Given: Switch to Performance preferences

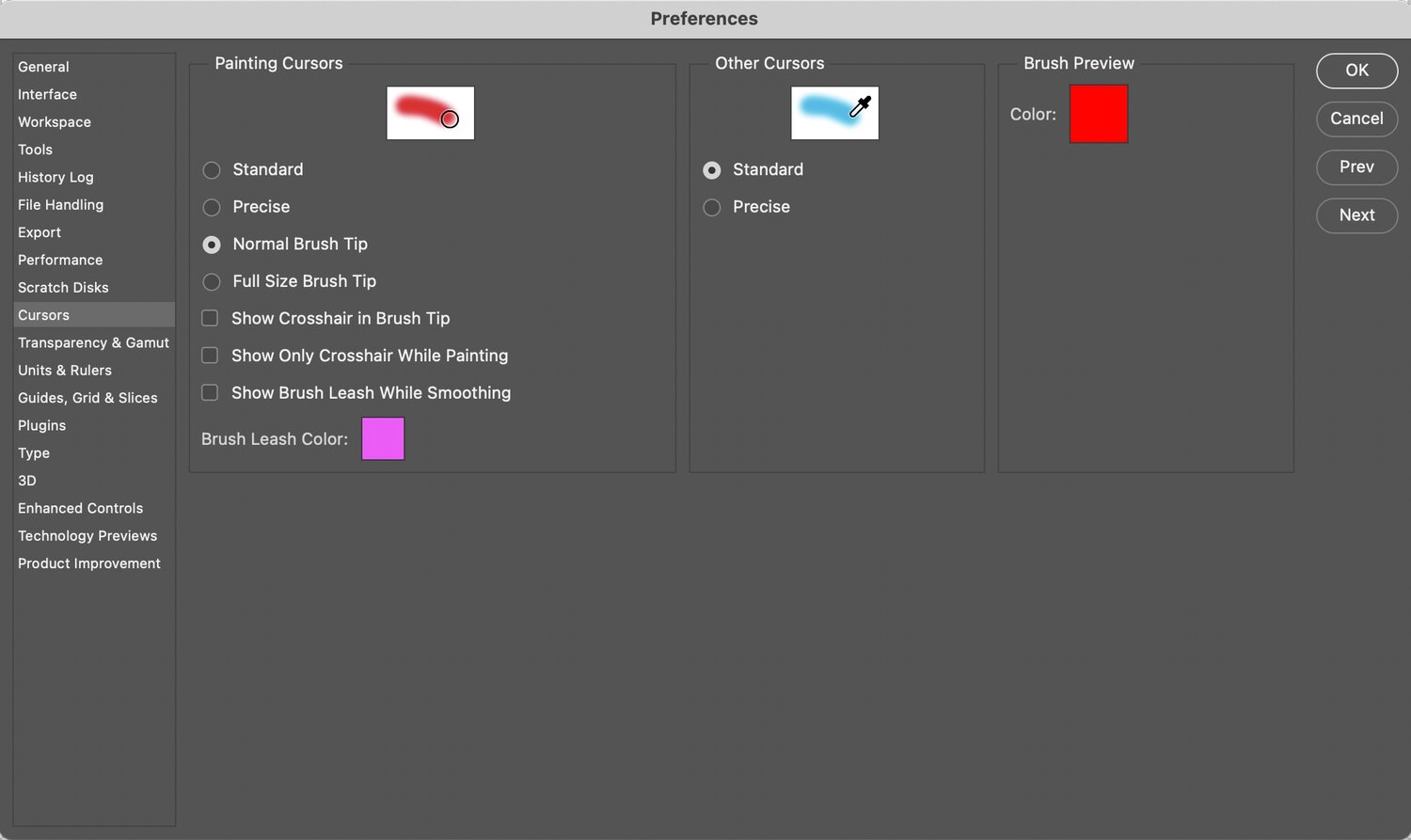Looking at the screenshot, I should [60, 261].
